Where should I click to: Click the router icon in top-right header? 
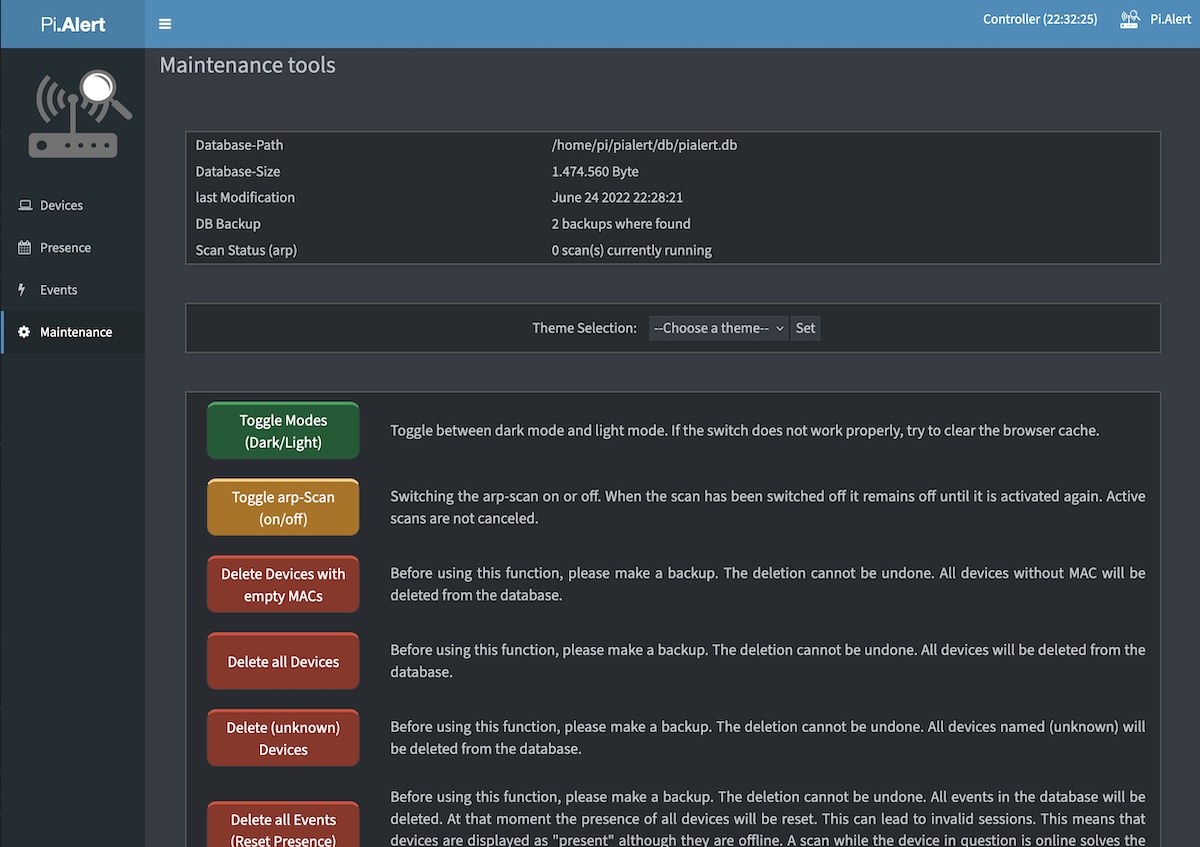click(x=1130, y=20)
